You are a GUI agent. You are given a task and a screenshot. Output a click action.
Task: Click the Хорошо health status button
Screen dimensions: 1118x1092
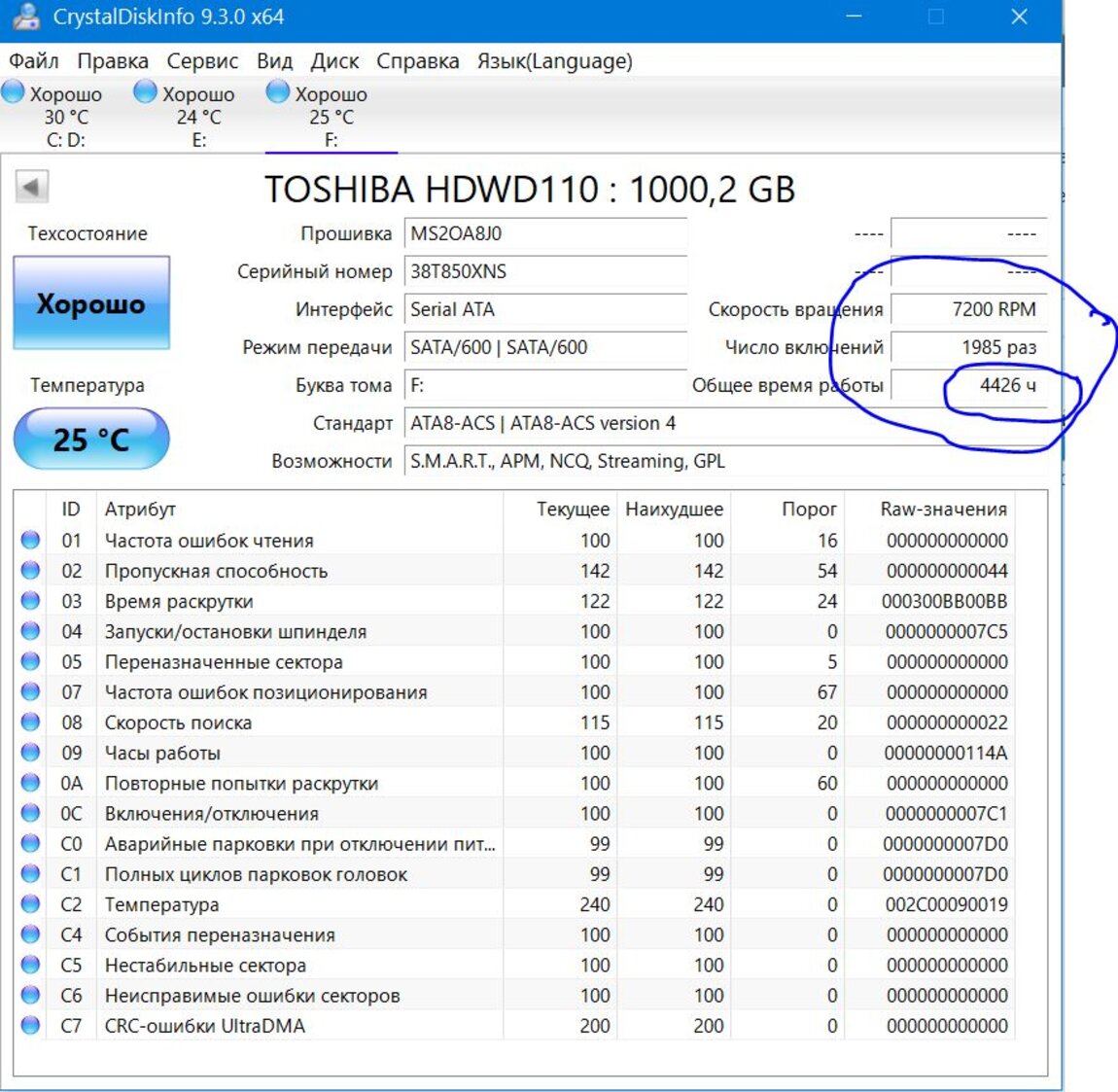(x=91, y=303)
